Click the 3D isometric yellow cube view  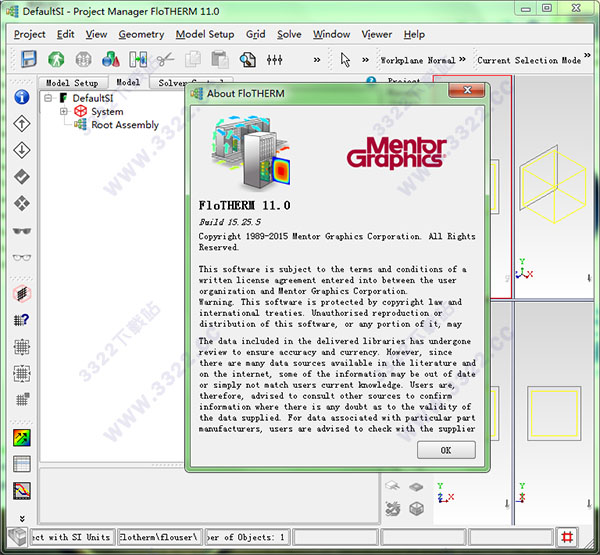point(554,184)
